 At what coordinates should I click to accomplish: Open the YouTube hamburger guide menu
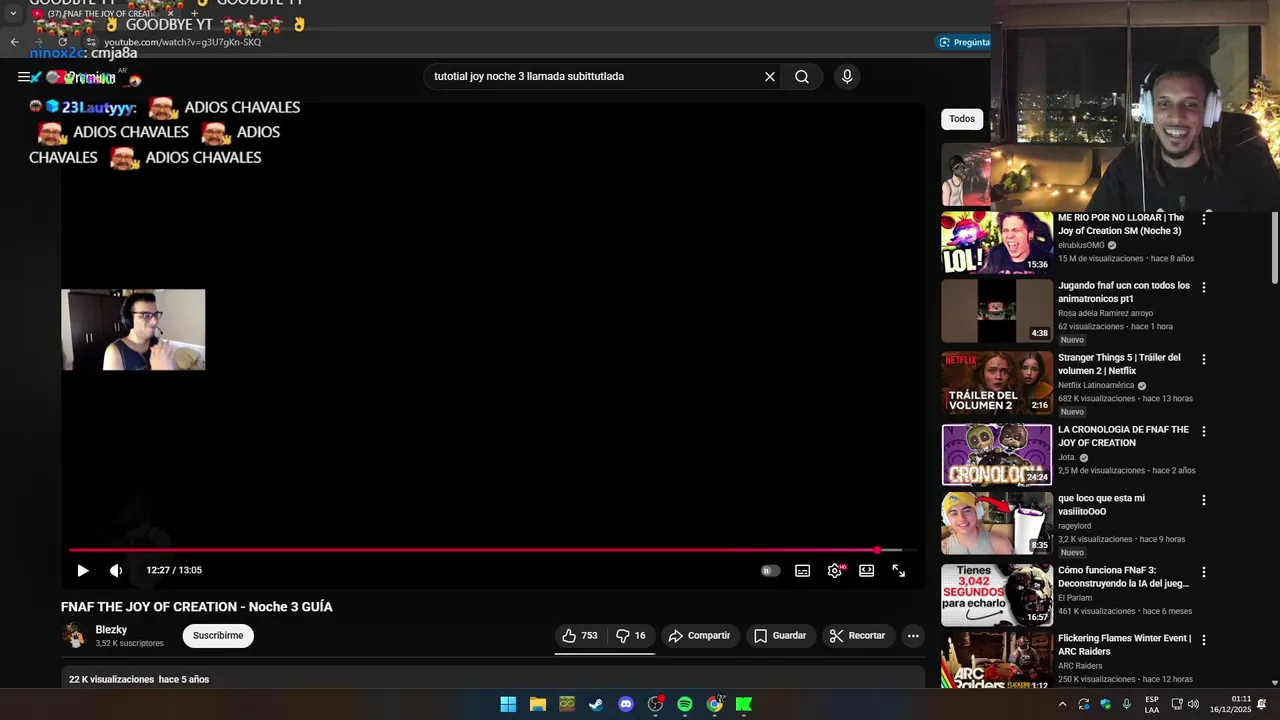pos(24,77)
